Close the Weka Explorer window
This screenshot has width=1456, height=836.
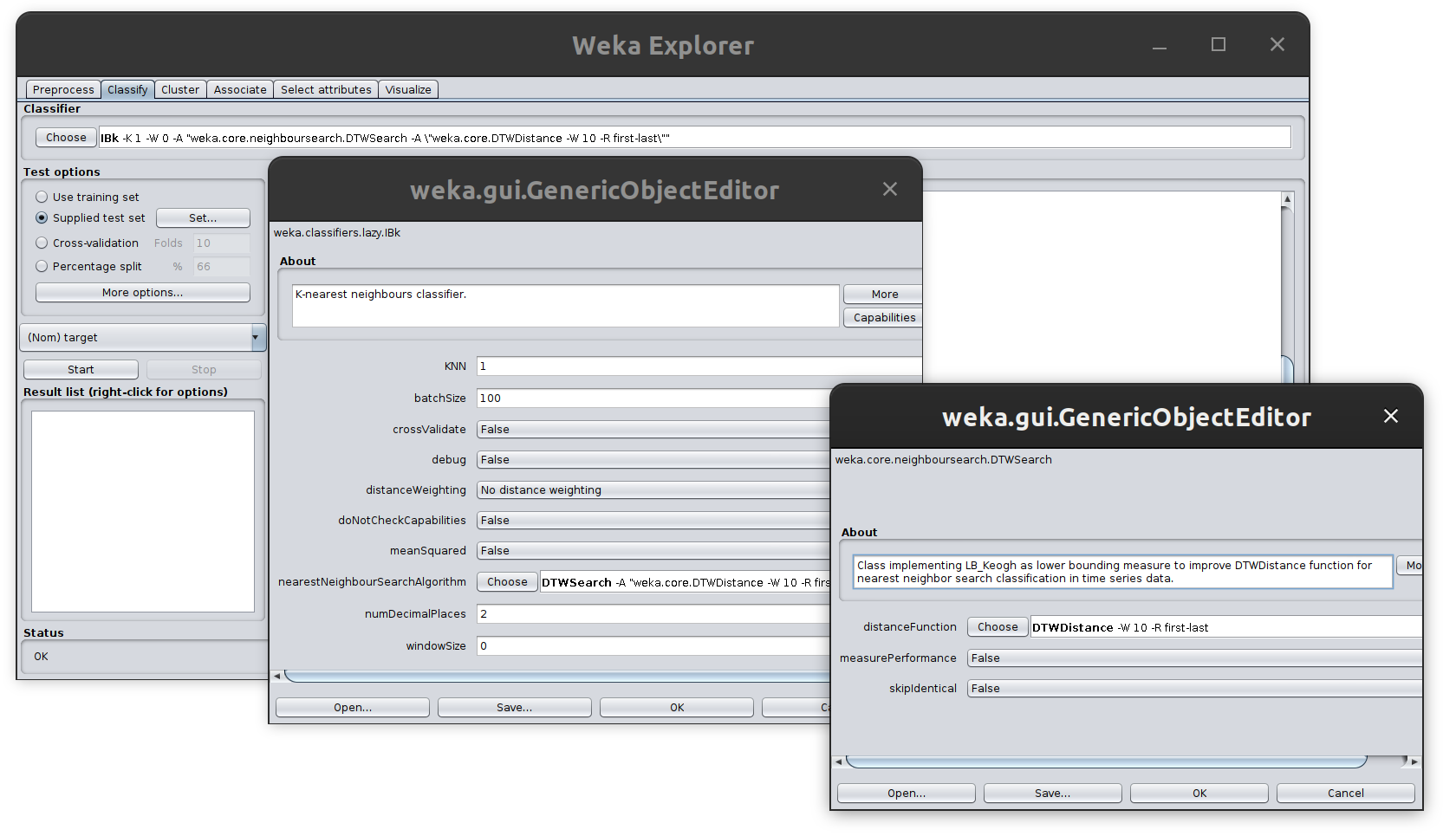[1277, 44]
